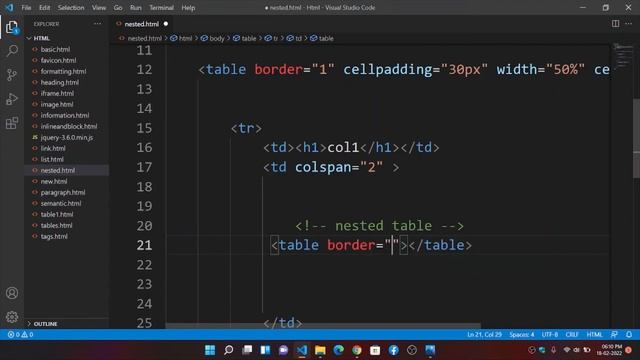Image resolution: width=640 pixels, height=360 pixels.
Task: Select the nested.html editor tab
Action: pos(142,24)
